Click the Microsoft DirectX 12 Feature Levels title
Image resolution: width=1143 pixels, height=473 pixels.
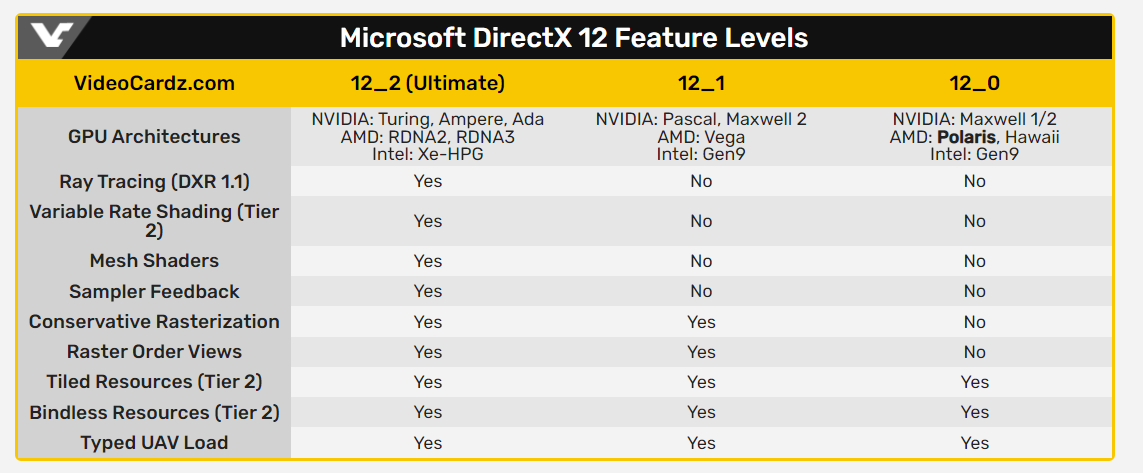[574, 38]
